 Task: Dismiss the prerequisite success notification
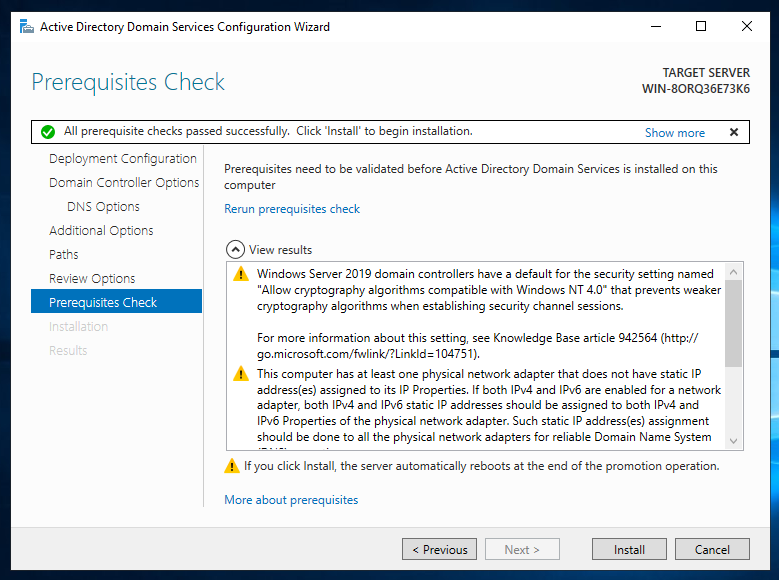pos(734,132)
